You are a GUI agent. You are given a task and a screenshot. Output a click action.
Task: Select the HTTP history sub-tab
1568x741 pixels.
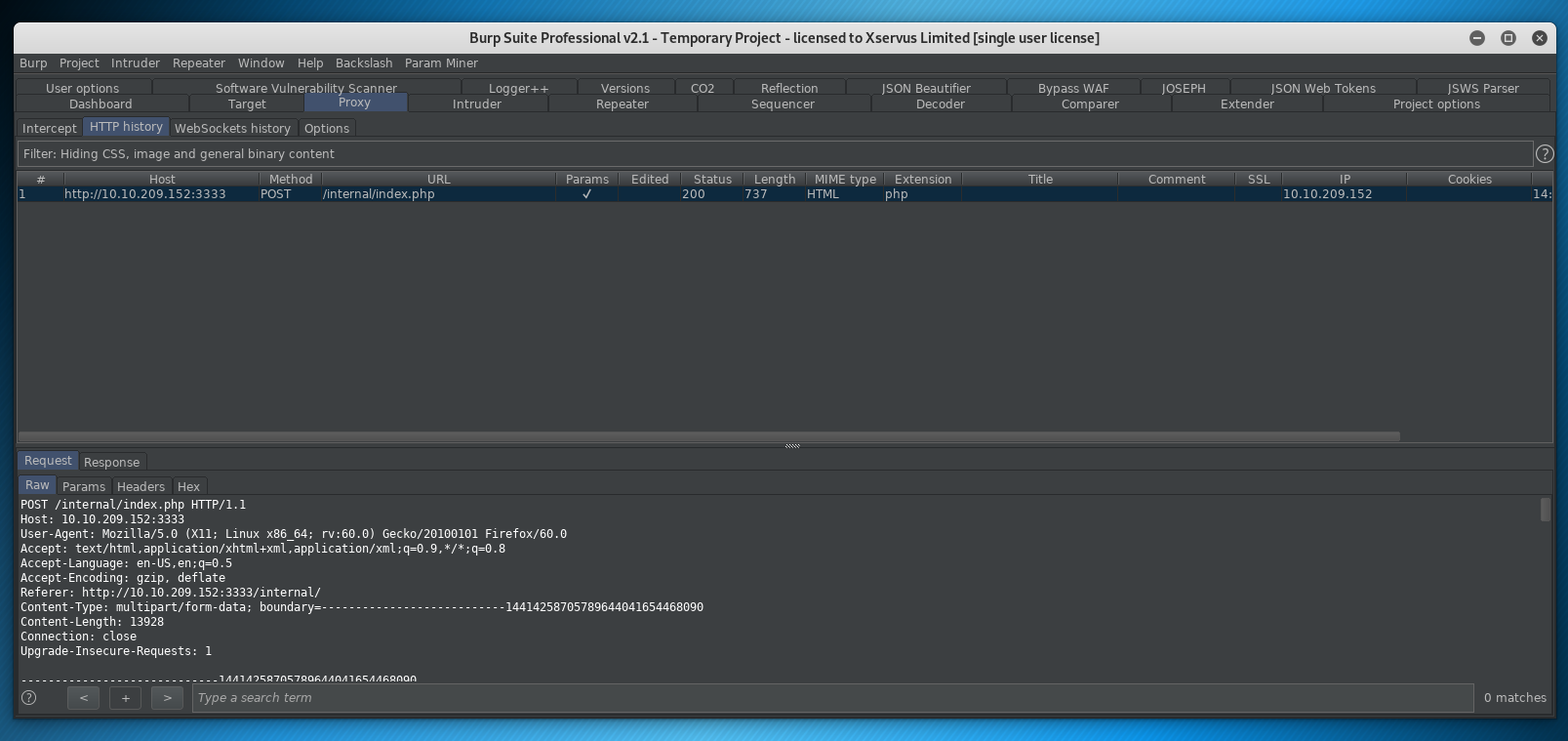(126, 127)
